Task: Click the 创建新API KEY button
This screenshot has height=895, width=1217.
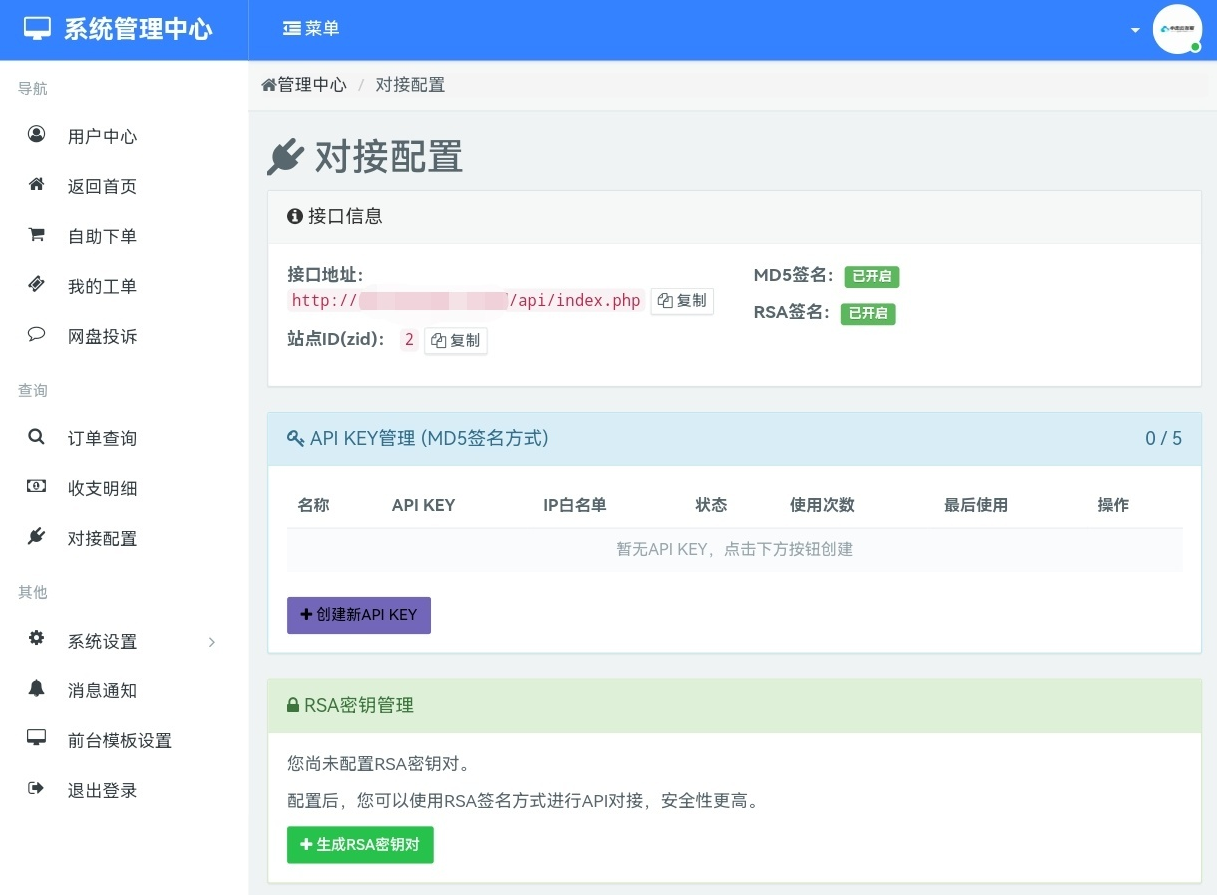Action: click(x=359, y=615)
